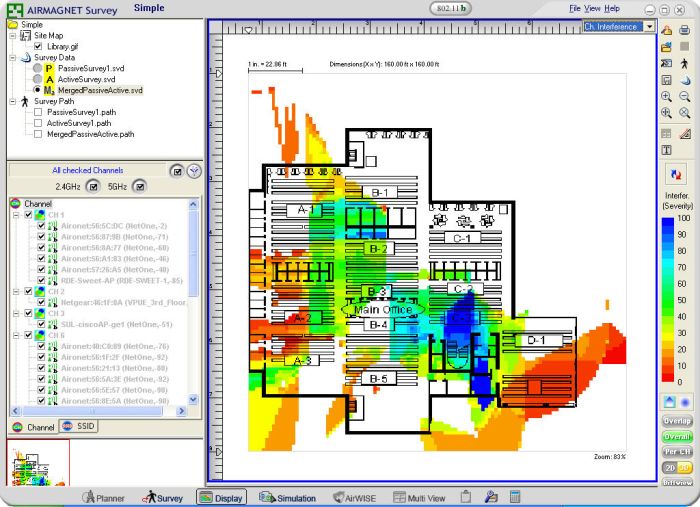Click the clipboard icon in bottom bar

(466, 497)
